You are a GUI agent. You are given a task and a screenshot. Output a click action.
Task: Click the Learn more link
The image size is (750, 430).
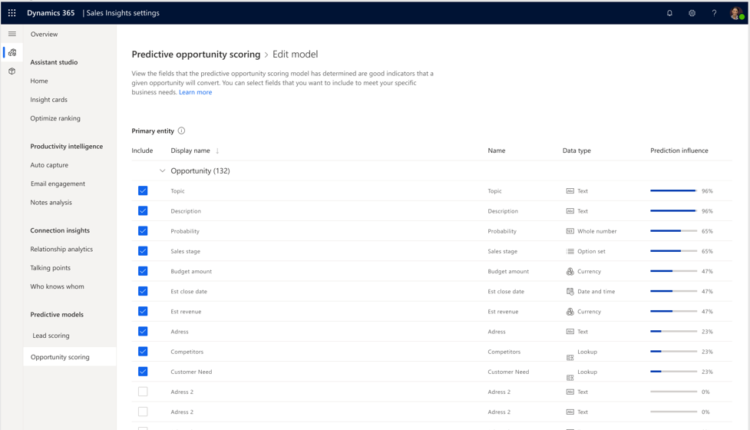195,92
